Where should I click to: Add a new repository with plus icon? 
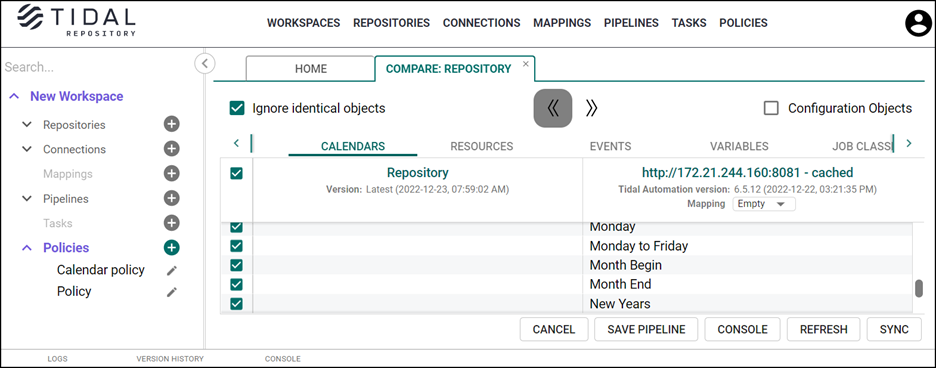point(171,124)
